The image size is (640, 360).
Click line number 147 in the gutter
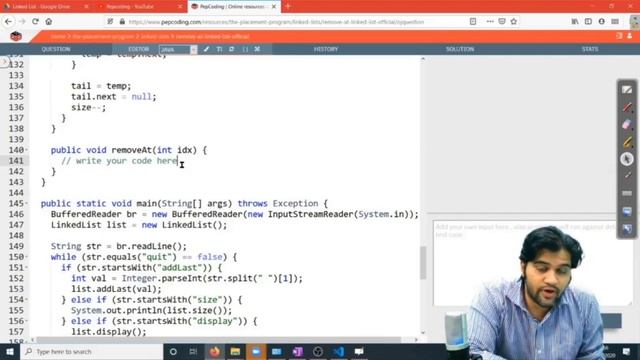[16, 225]
